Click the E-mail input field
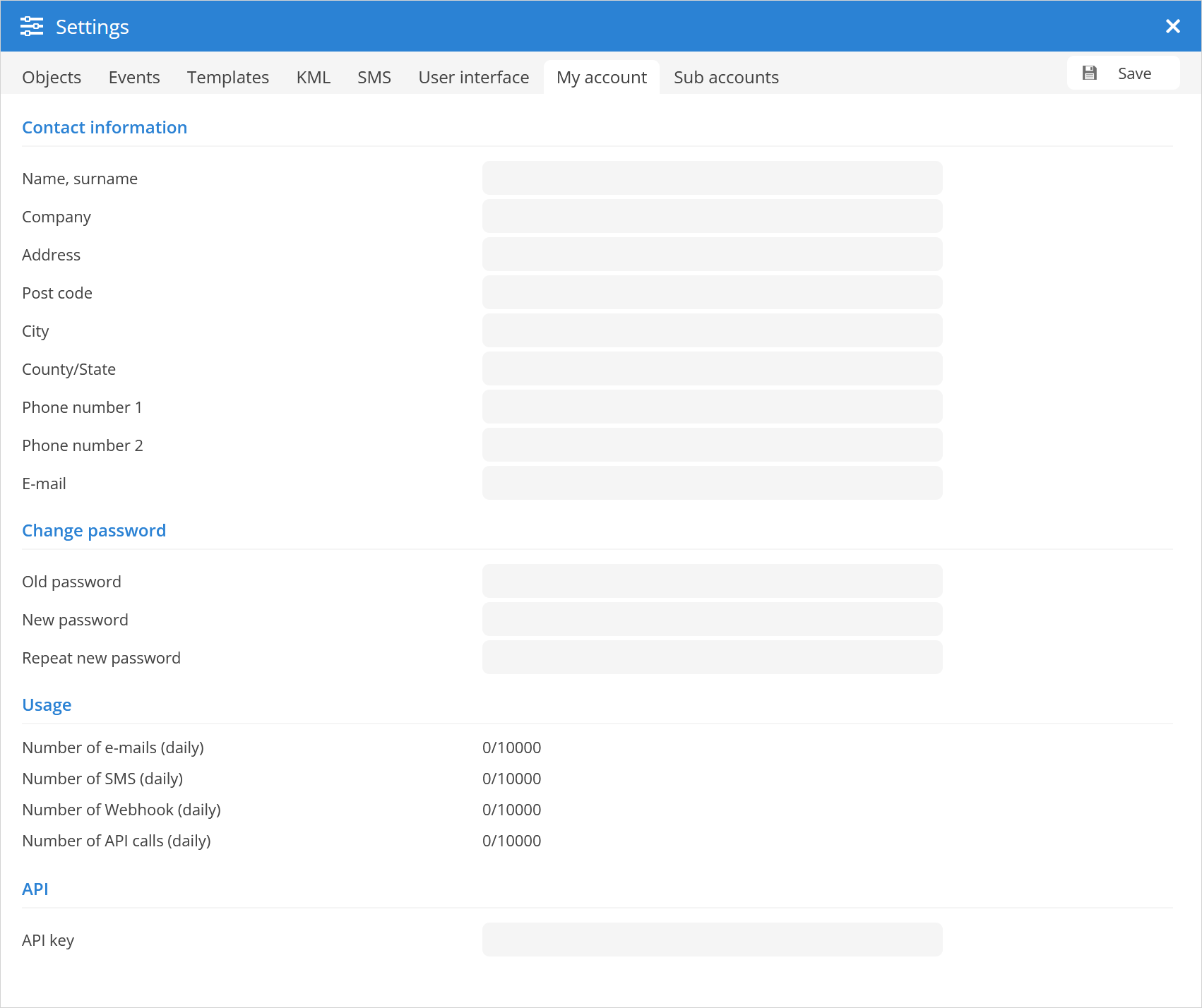Image resolution: width=1202 pixels, height=1008 pixels. [x=712, y=483]
